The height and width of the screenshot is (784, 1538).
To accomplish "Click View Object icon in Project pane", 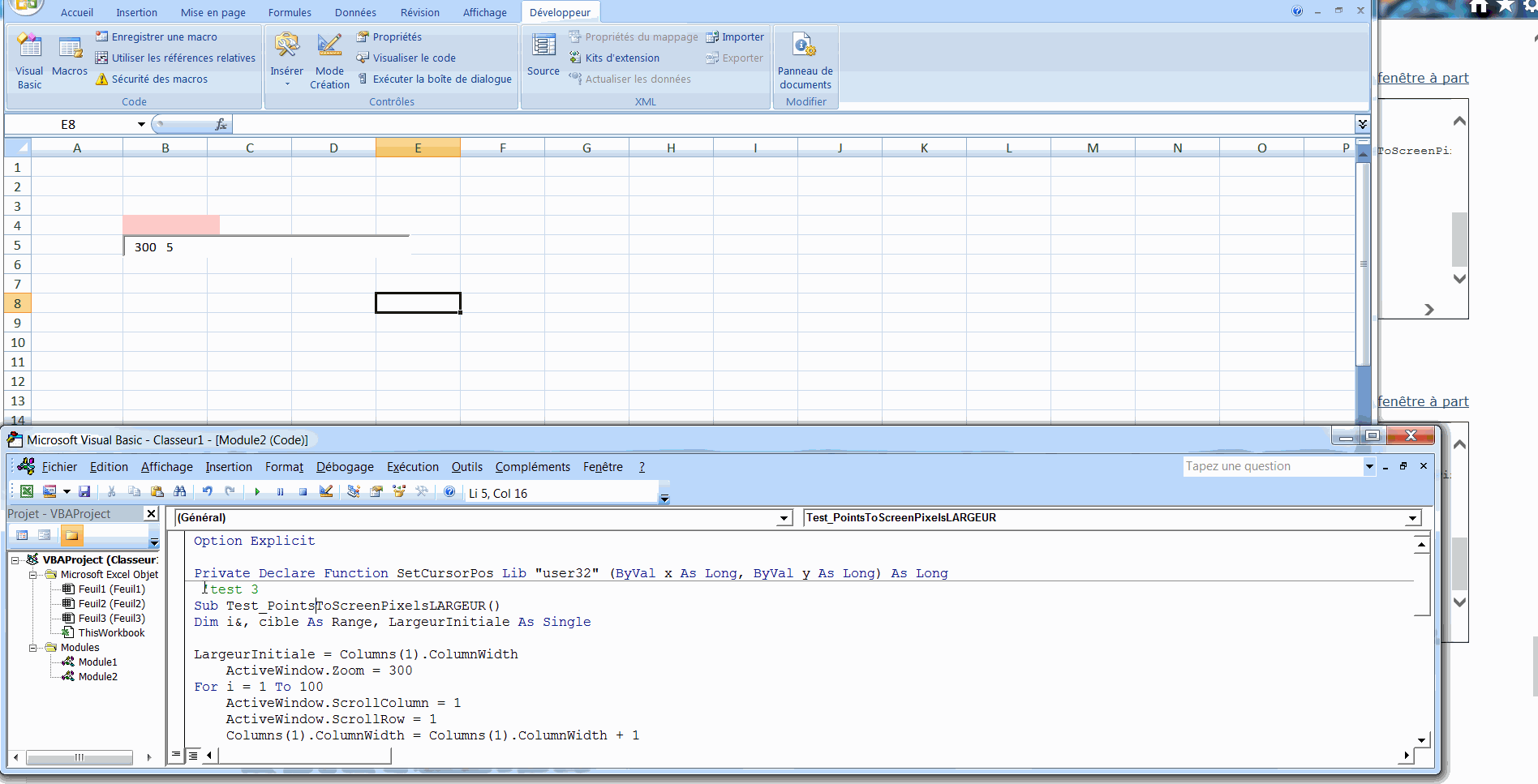I will [x=45, y=535].
